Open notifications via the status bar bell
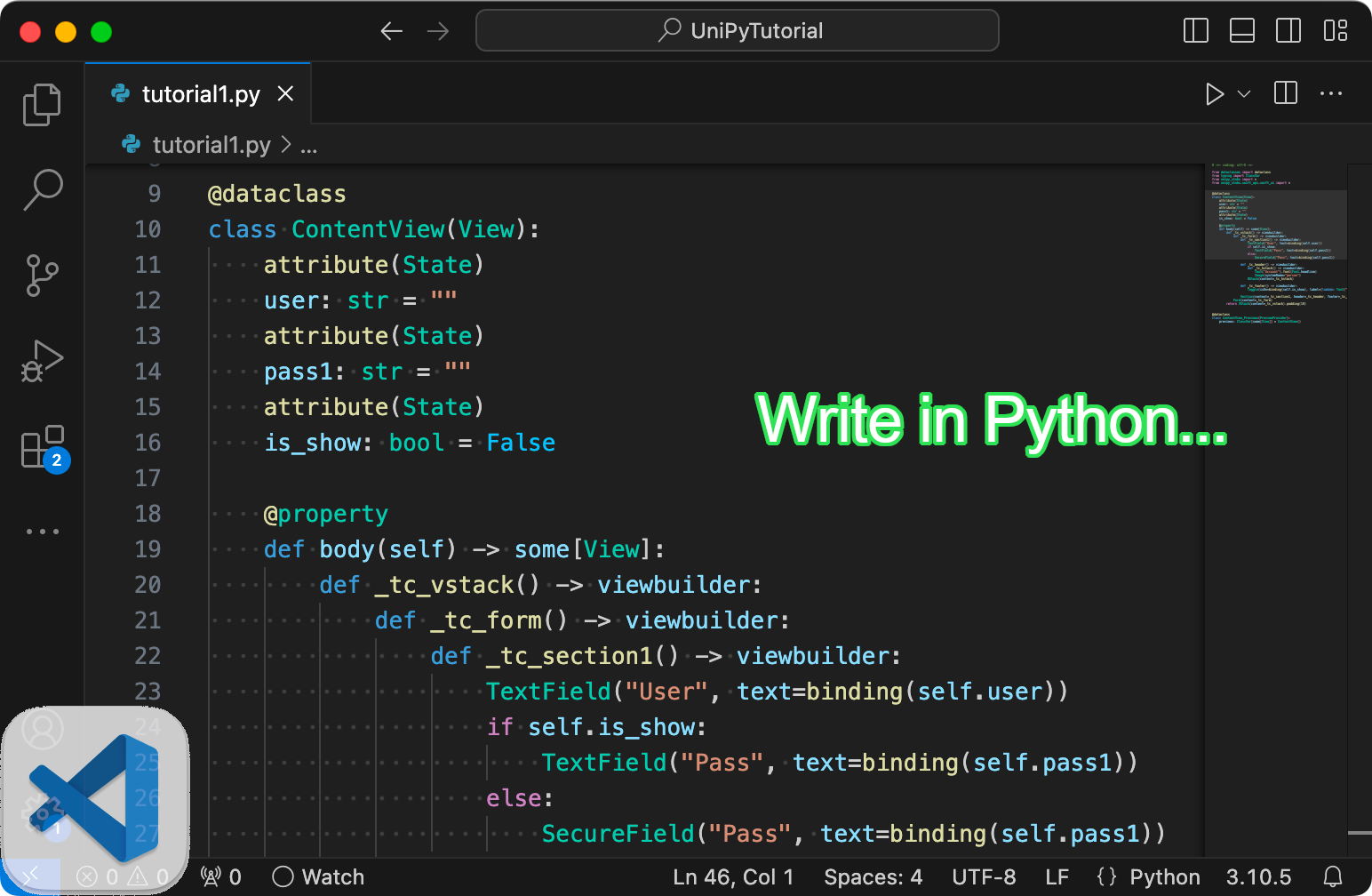Viewport: 1372px width, 896px height. 1334,876
